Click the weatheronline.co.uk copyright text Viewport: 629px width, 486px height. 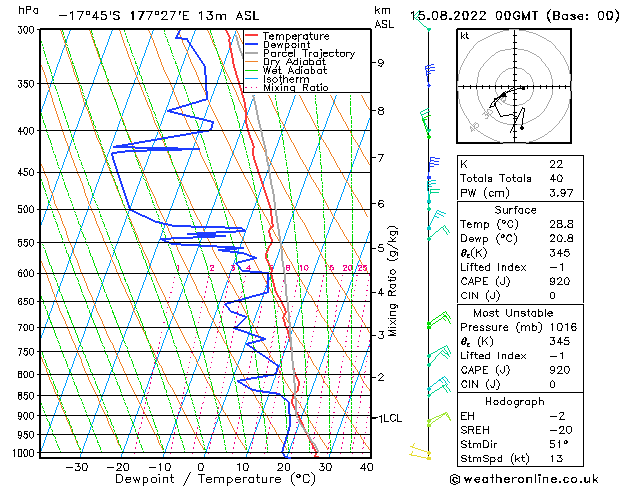(x=524, y=479)
